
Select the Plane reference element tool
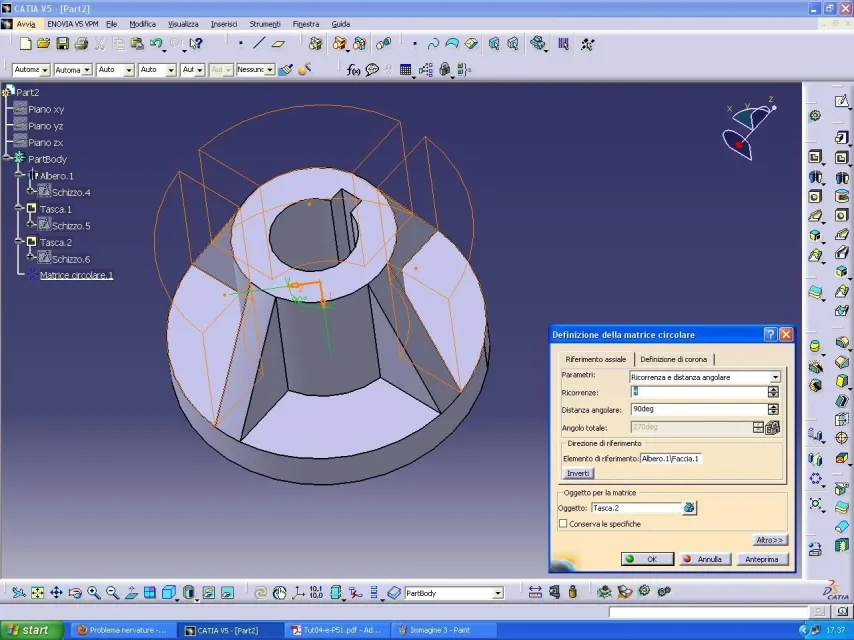tap(278, 44)
